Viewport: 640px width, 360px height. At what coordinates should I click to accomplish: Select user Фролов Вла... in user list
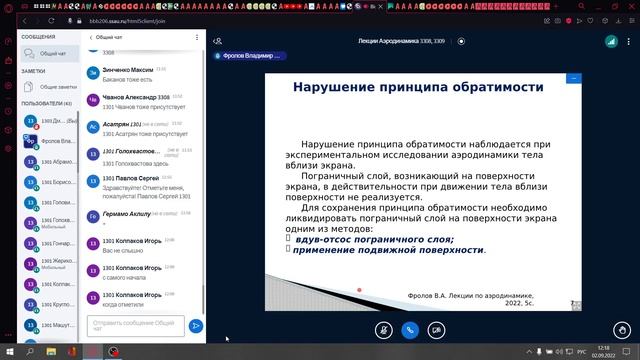tap(49, 141)
